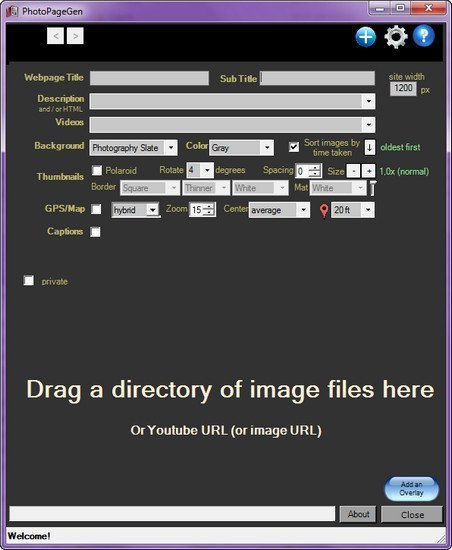452x550 pixels.
Task: Open the Center average dropdown
Action: [x=279, y=210]
